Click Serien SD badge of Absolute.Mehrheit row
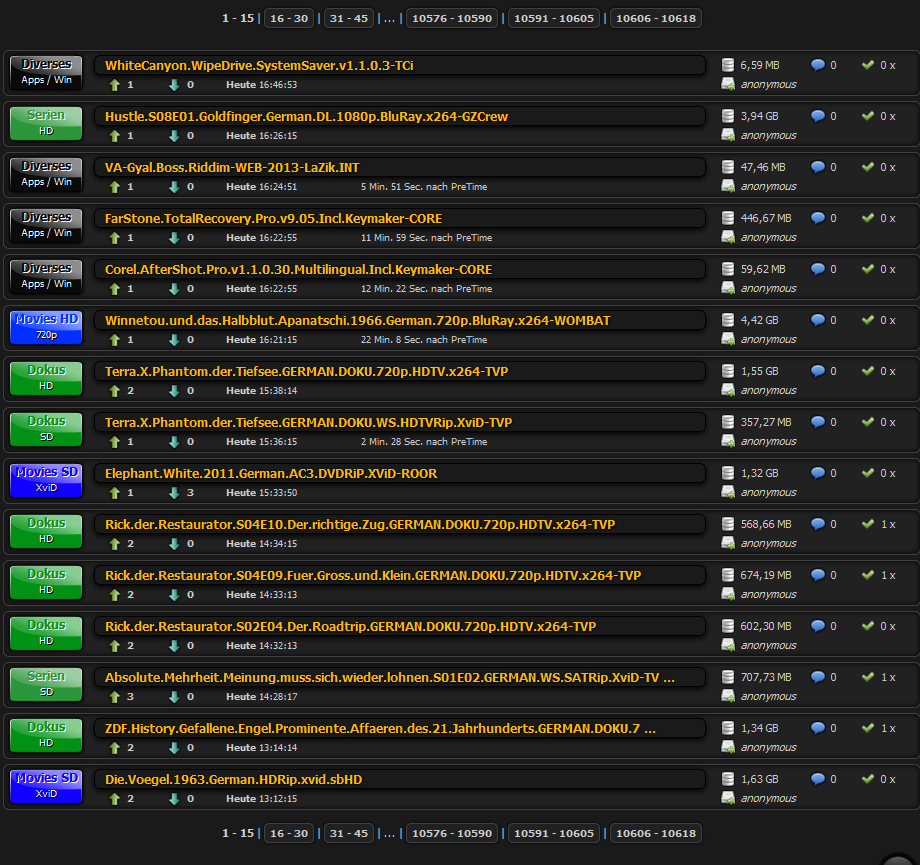 tap(46, 684)
